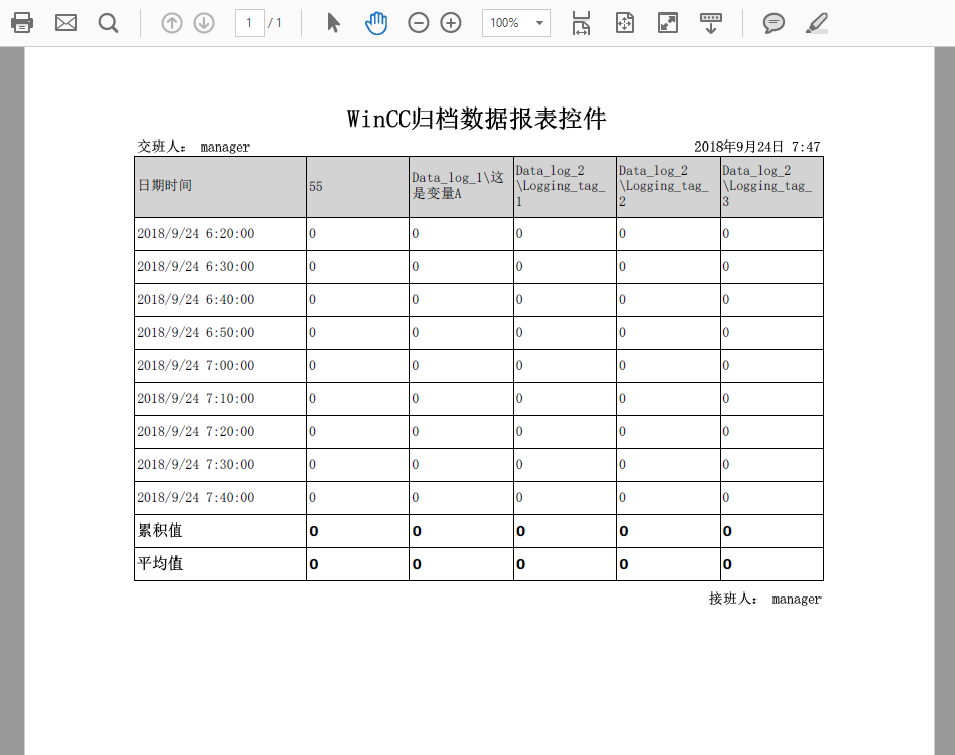Select the Fit Width icon

(x=580, y=22)
